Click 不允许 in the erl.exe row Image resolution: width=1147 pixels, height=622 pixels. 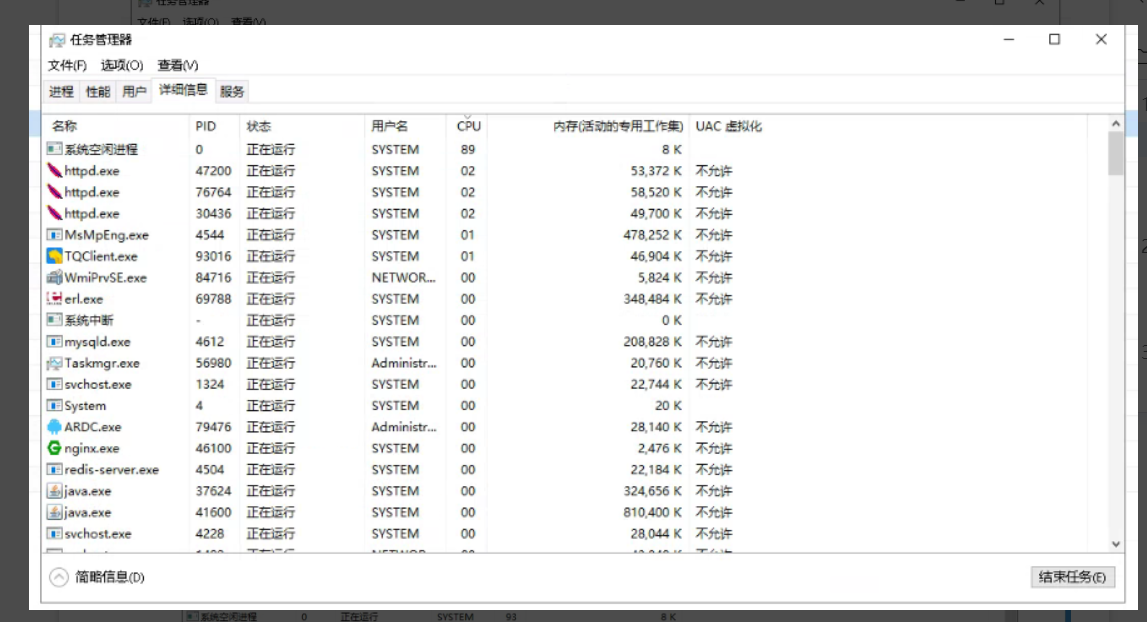[713, 299]
